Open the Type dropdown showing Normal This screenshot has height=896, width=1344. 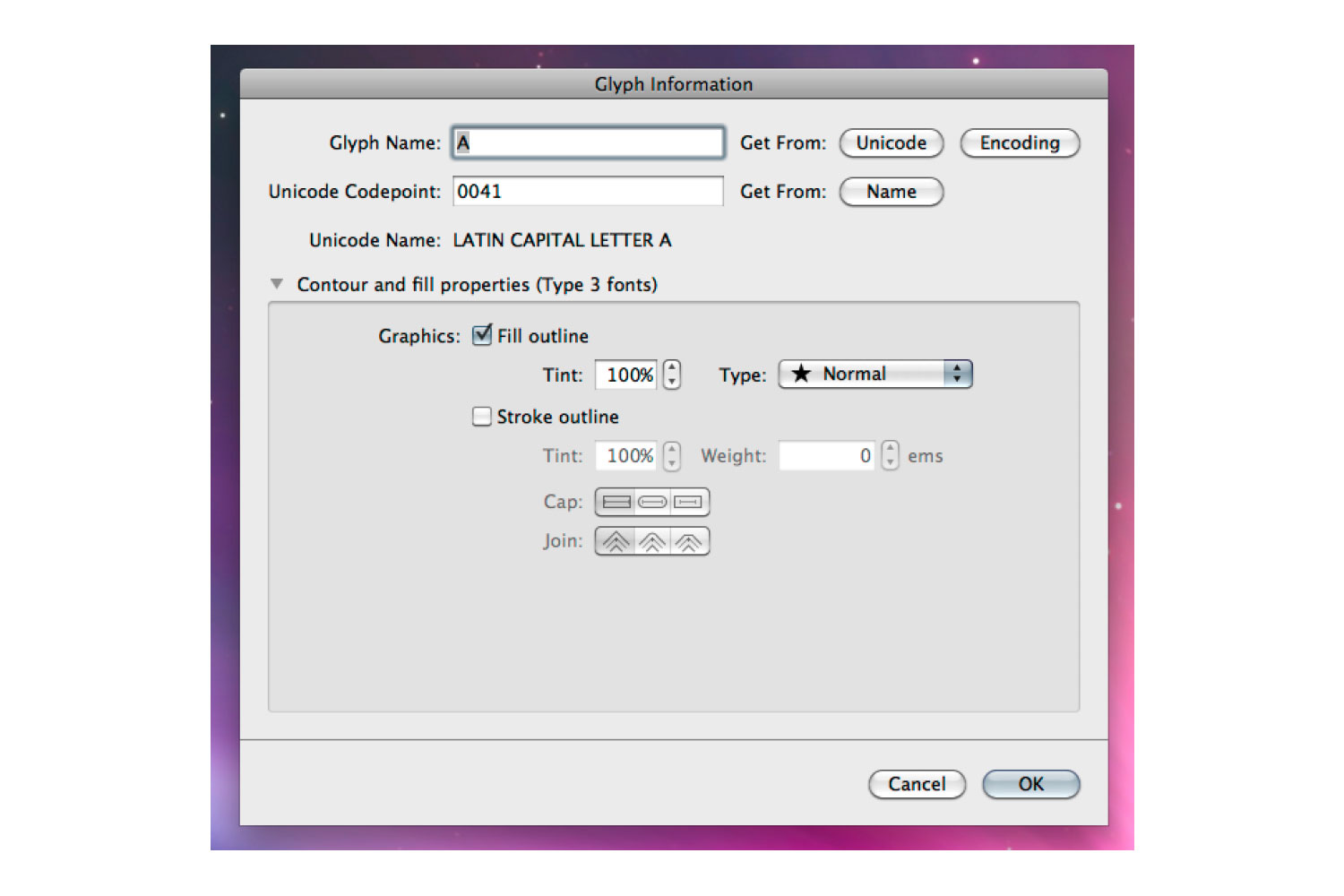[x=874, y=375]
